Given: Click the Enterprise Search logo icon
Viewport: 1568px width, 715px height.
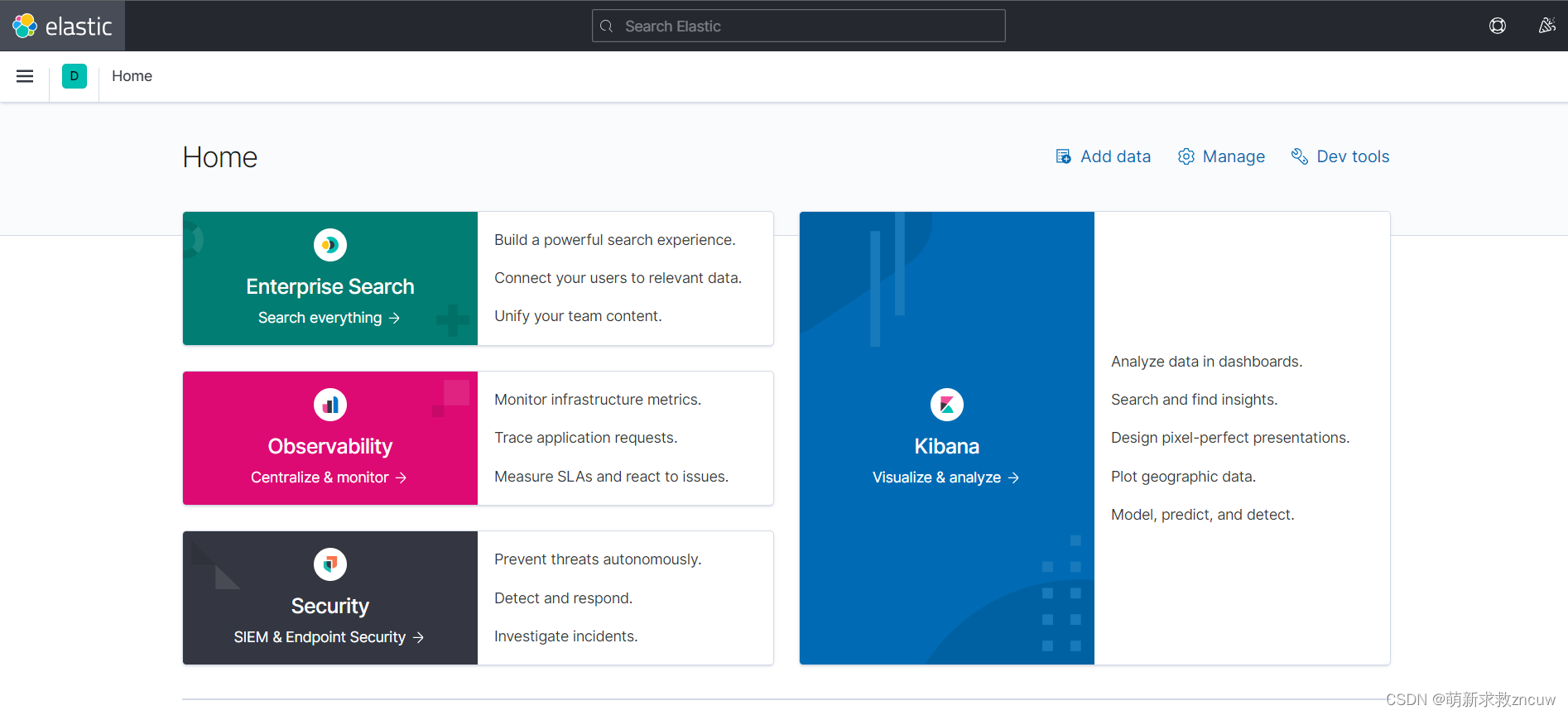Looking at the screenshot, I should coord(330,245).
